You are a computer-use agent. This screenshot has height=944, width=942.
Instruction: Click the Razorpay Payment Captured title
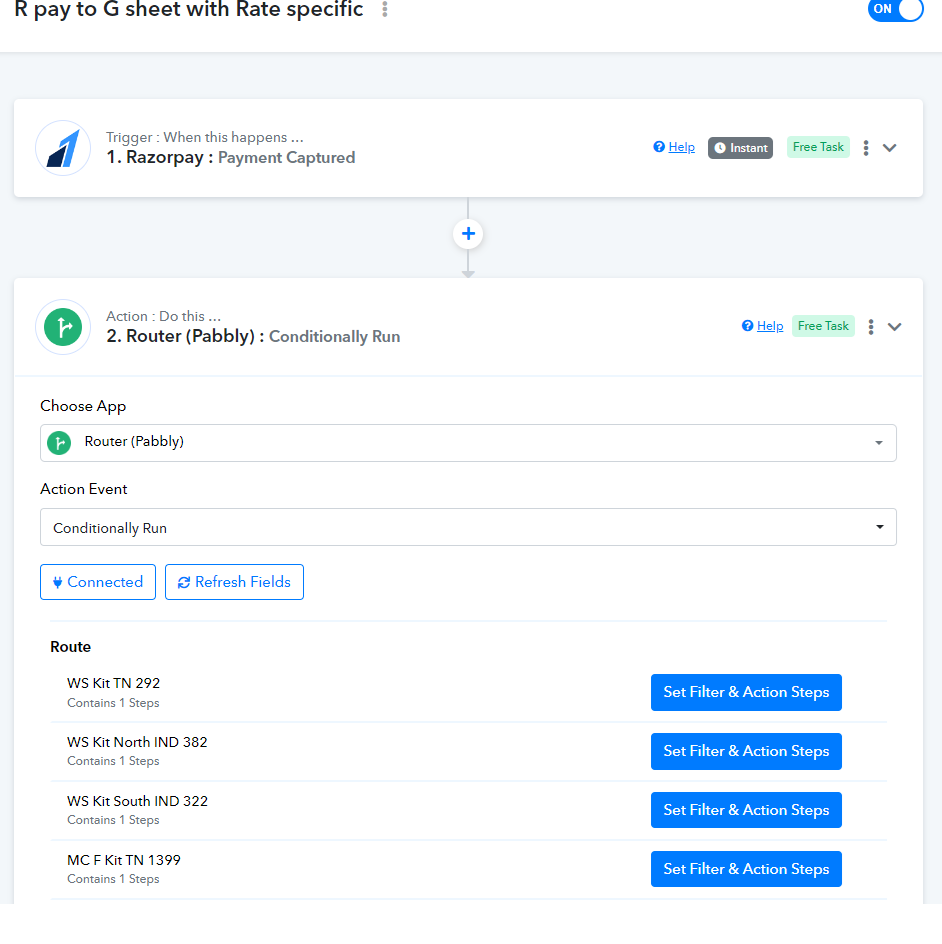(x=231, y=158)
